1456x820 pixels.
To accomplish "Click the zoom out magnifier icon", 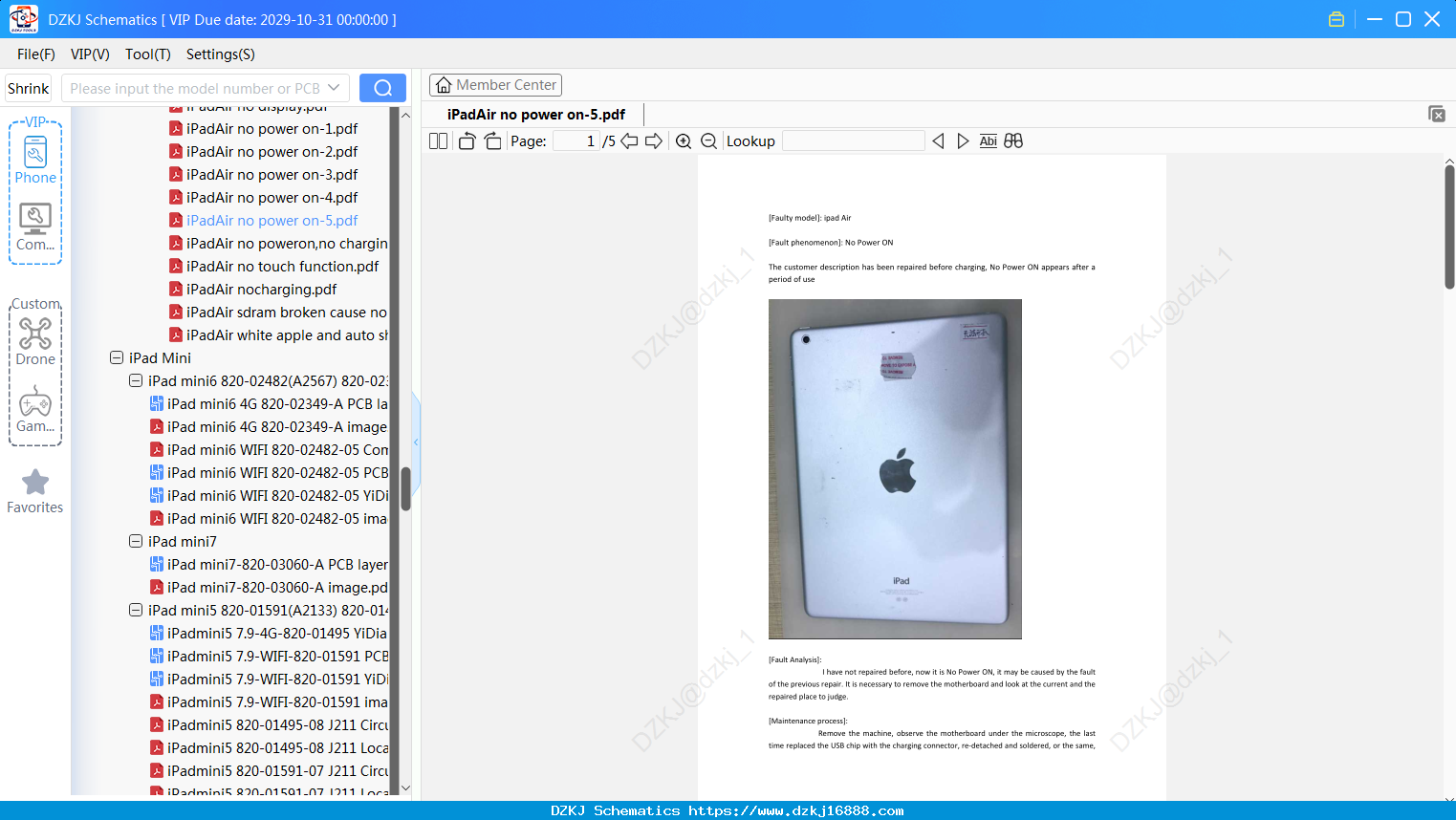I will 709,141.
